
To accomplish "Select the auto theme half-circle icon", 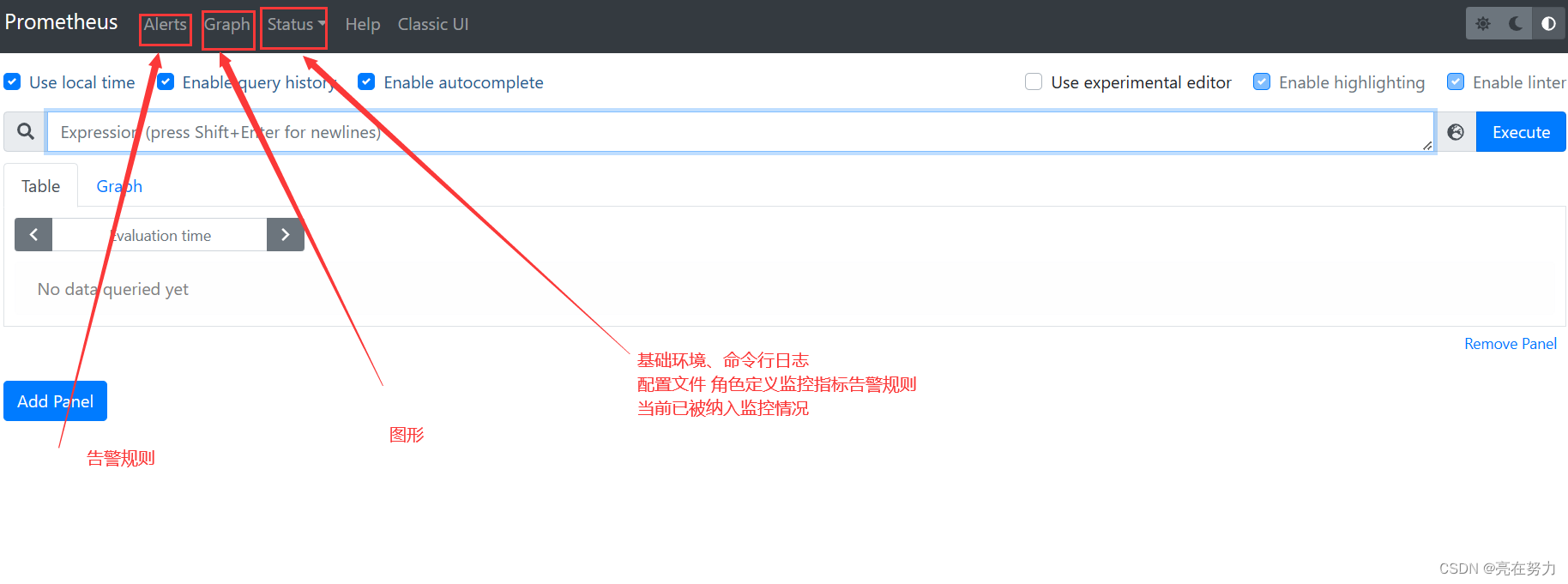I will click(x=1548, y=24).
